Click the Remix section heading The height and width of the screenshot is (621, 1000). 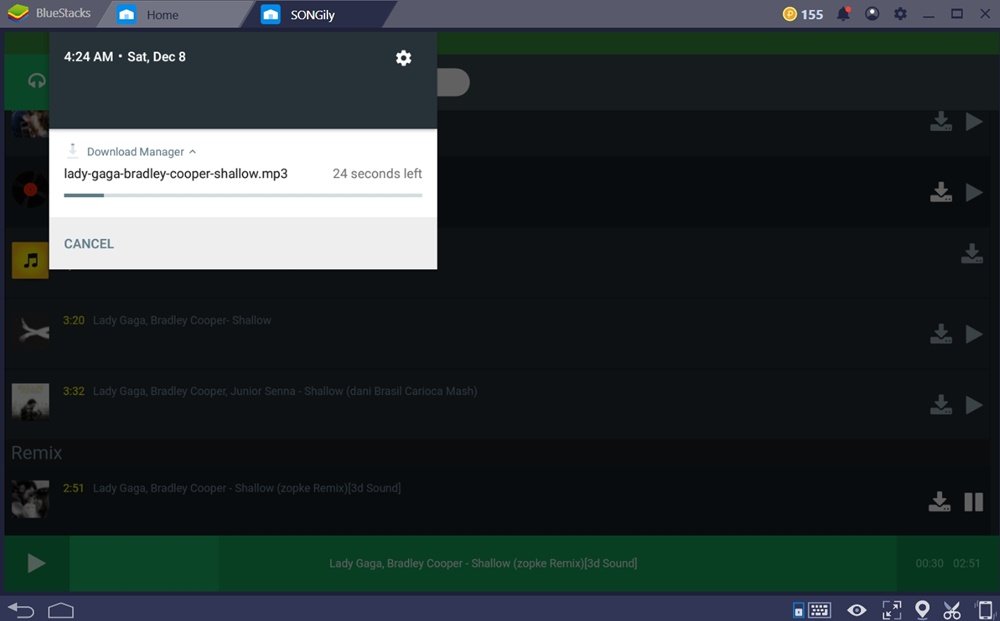pos(36,453)
